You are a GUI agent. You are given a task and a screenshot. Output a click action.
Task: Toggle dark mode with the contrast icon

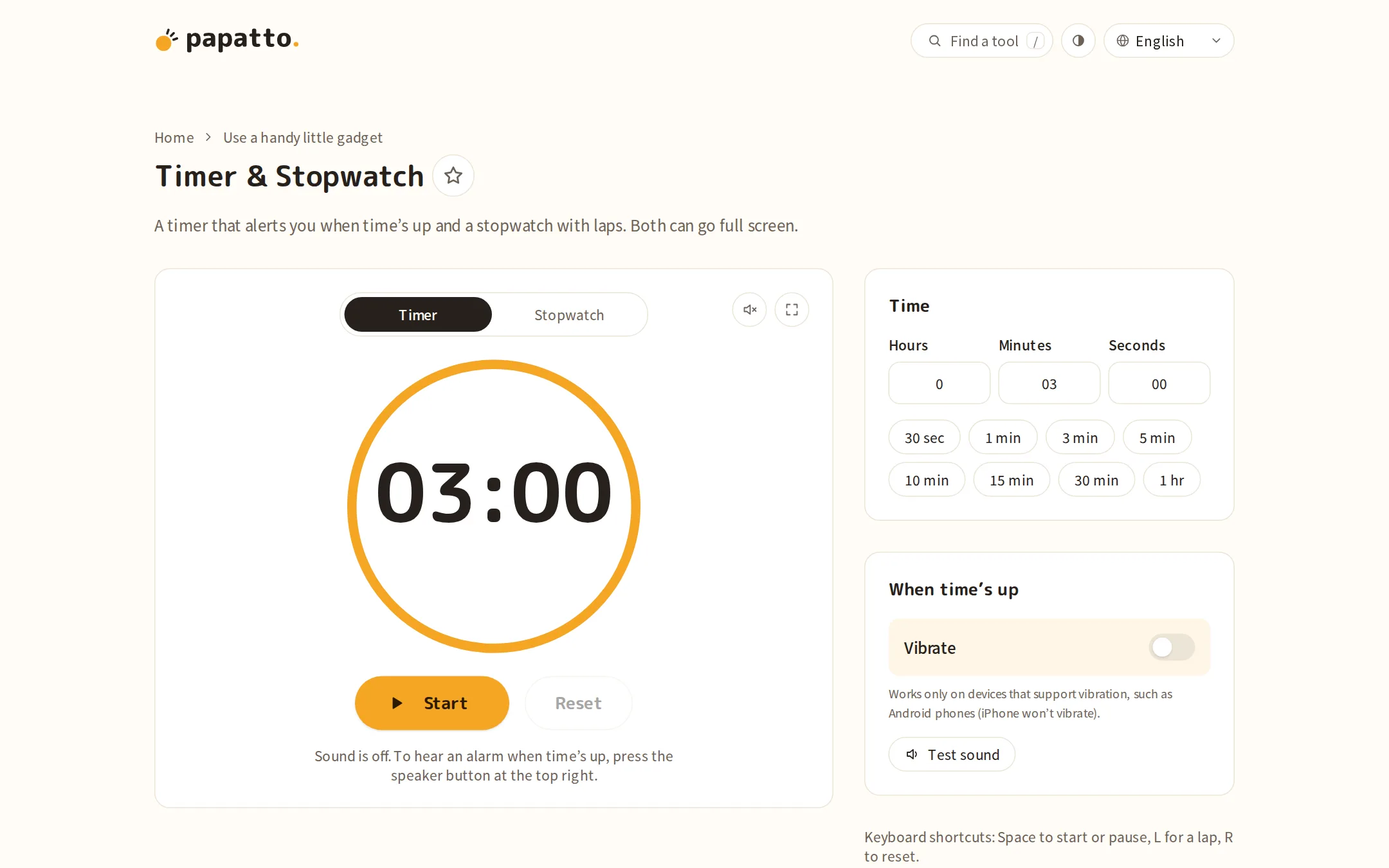(1078, 41)
